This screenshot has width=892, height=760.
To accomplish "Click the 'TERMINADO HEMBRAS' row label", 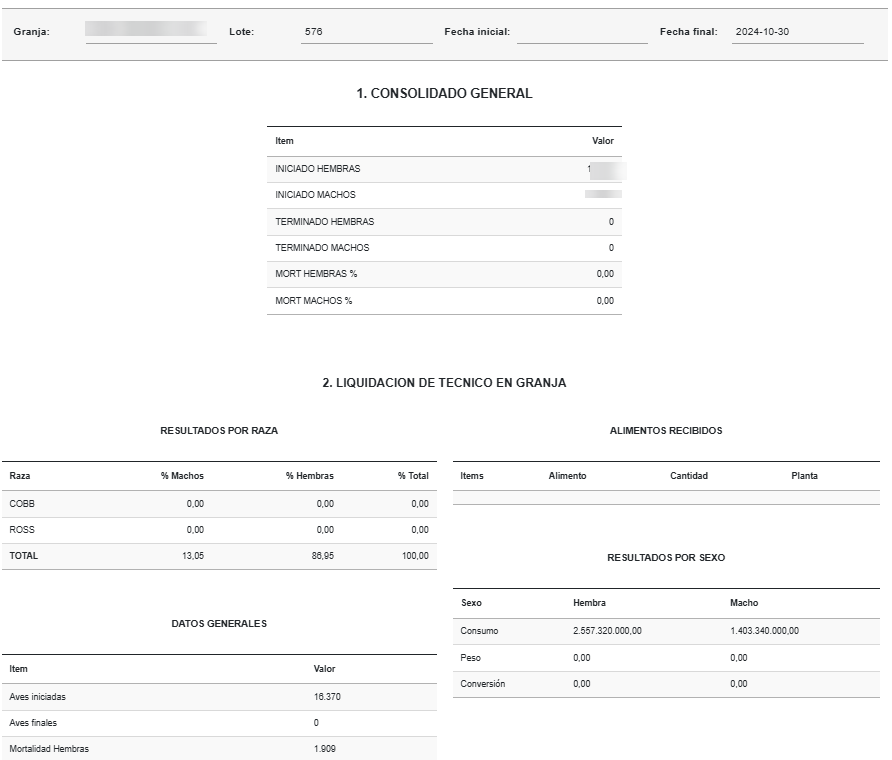I will click(325, 222).
